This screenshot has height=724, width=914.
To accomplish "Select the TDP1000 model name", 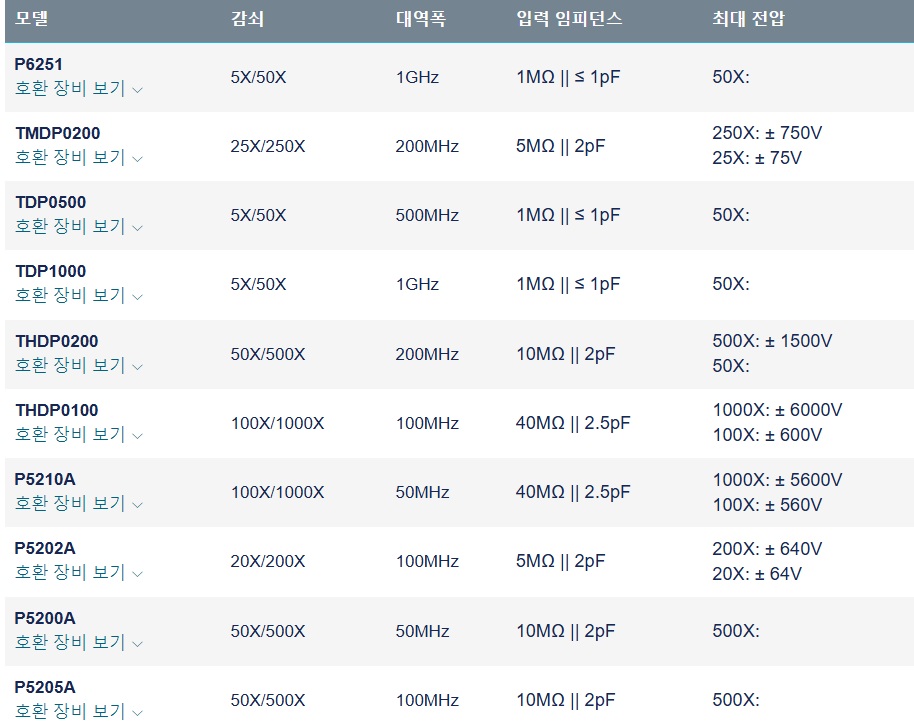I will [51, 272].
